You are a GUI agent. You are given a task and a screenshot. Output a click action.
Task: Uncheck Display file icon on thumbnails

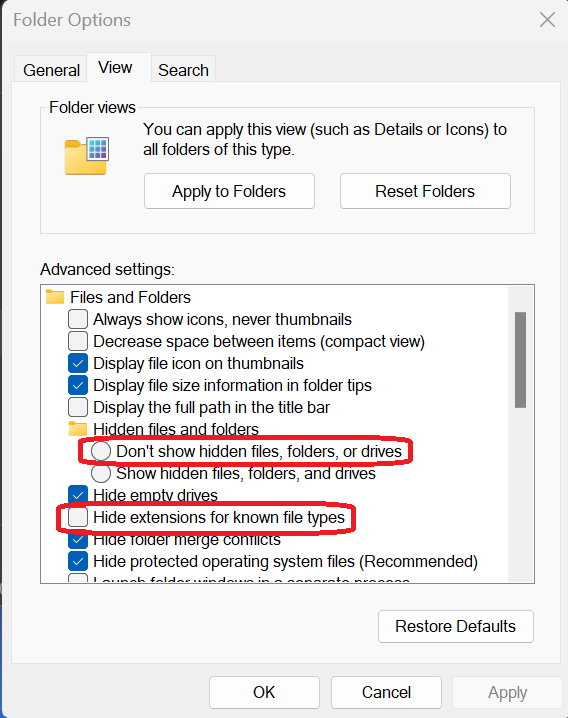78,363
